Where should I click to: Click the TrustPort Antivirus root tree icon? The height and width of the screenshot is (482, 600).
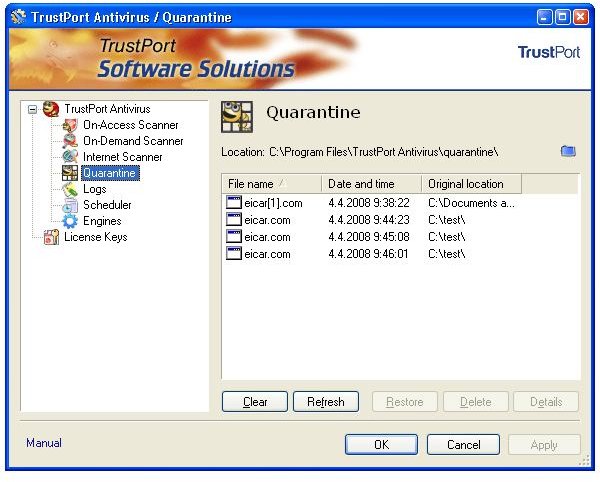click(51, 109)
